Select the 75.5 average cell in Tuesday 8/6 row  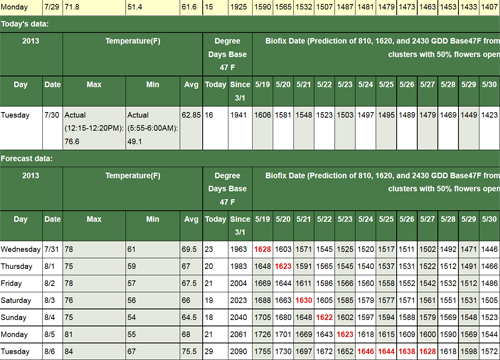click(191, 351)
